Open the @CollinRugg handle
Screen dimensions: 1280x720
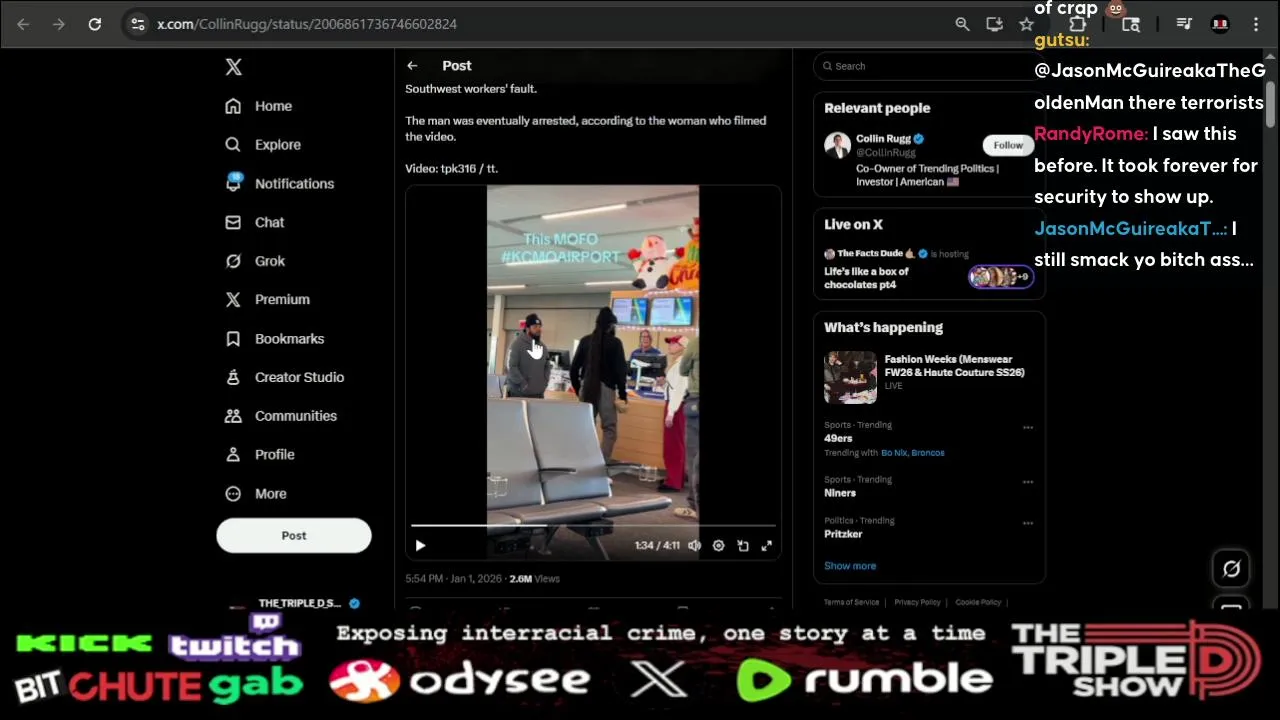click(885, 152)
